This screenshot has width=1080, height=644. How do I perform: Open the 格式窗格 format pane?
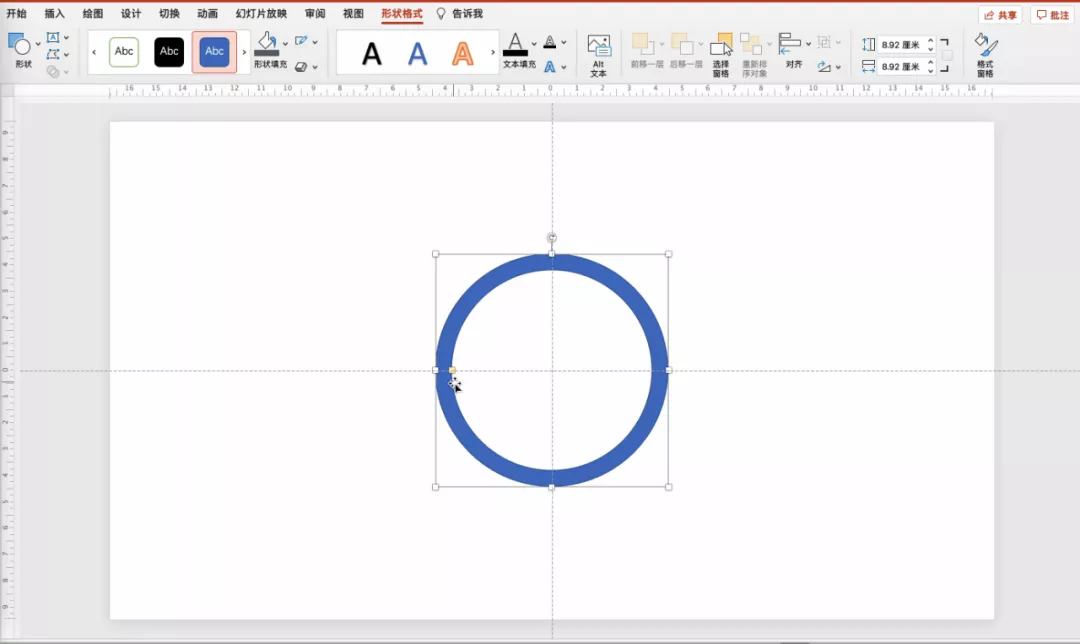coord(986,55)
